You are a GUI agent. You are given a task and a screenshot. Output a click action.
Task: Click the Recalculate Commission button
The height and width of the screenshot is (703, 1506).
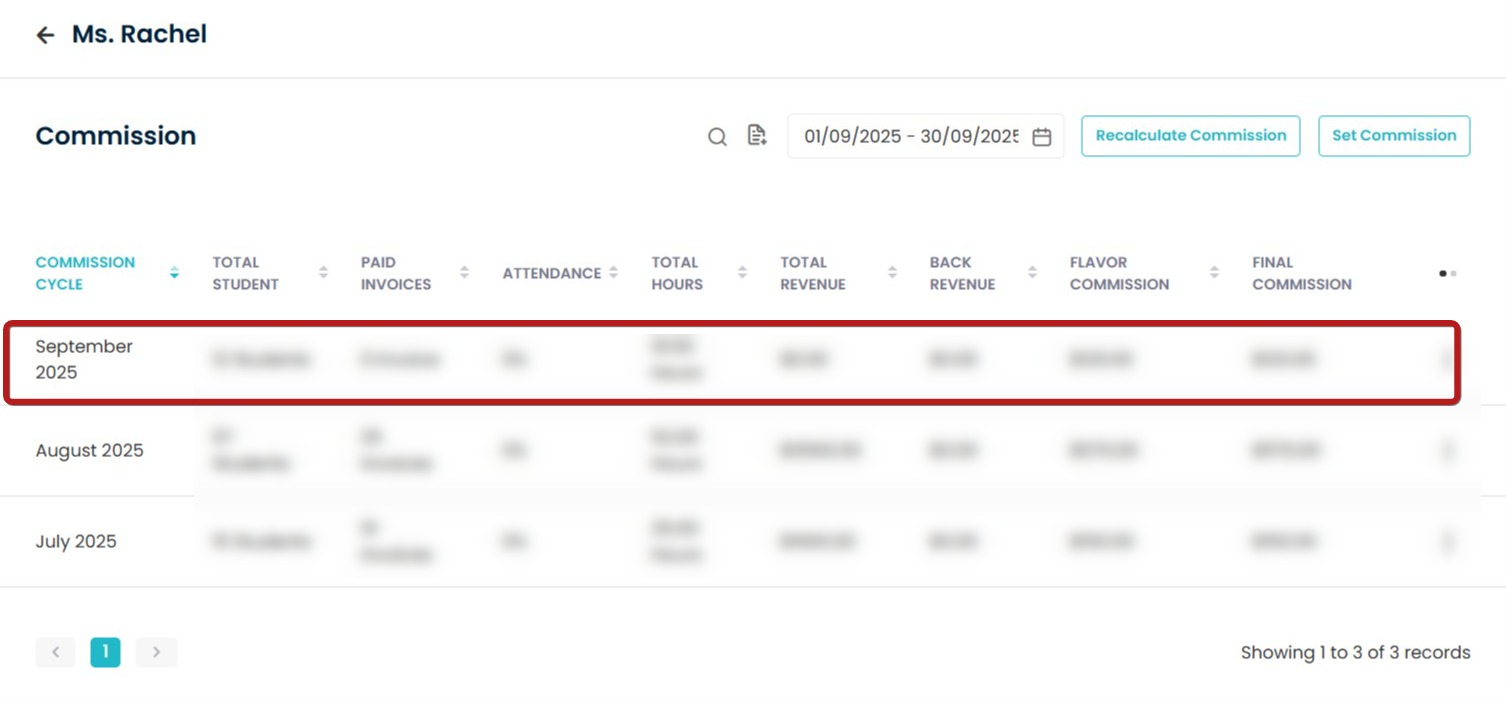pos(1190,136)
